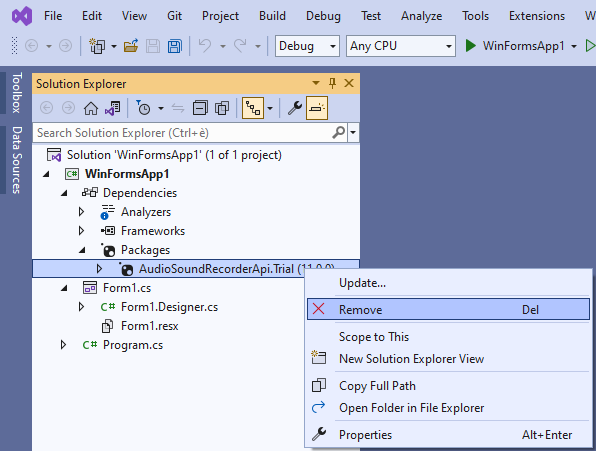The width and height of the screenshot is (596, 451).
Task: Toggle the pin on Solution Explorer panel
Action: 333,83
